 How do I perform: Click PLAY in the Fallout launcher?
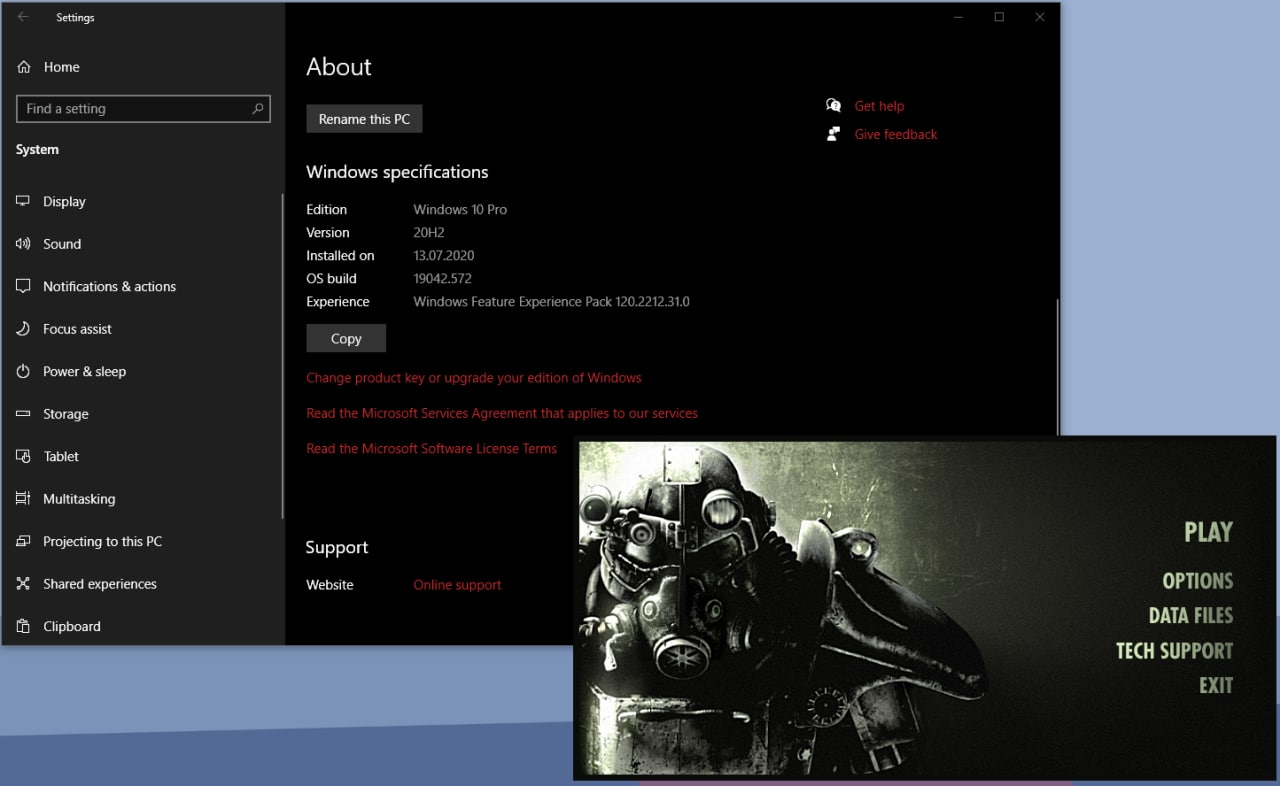pos(1208,532)
